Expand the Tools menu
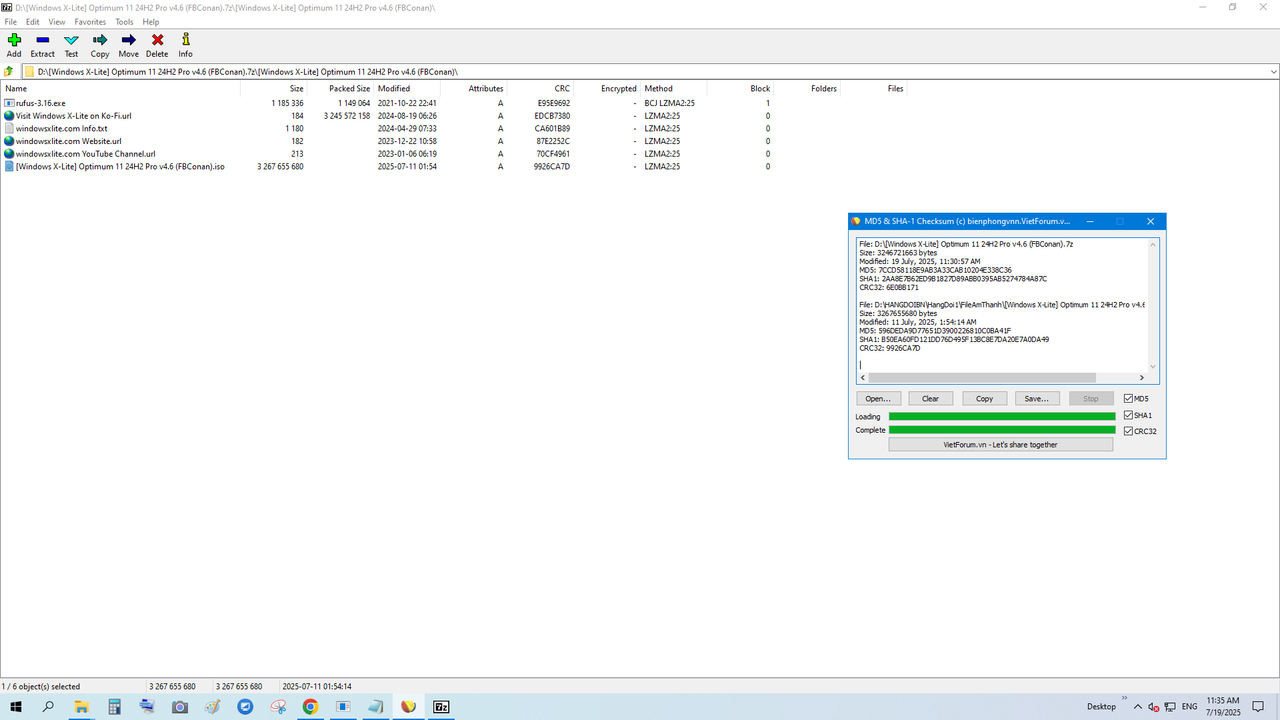Image resolution: width=1280 pixels, height=720 pixels. coord(123,21)
